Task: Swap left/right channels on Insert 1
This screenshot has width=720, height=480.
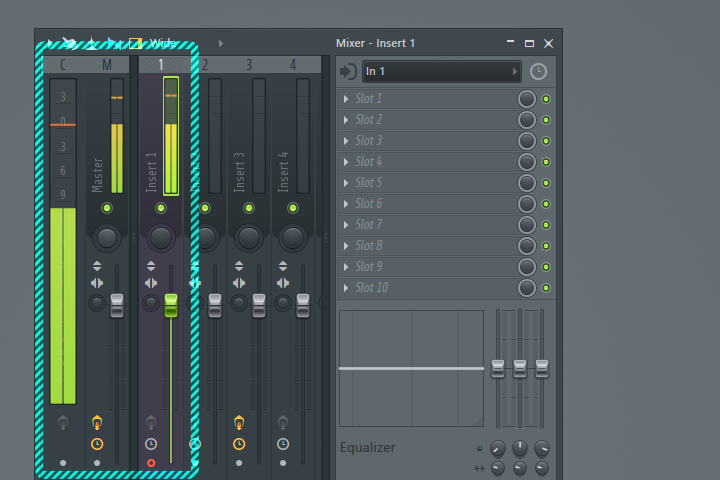Action: [x=151, y=283]
